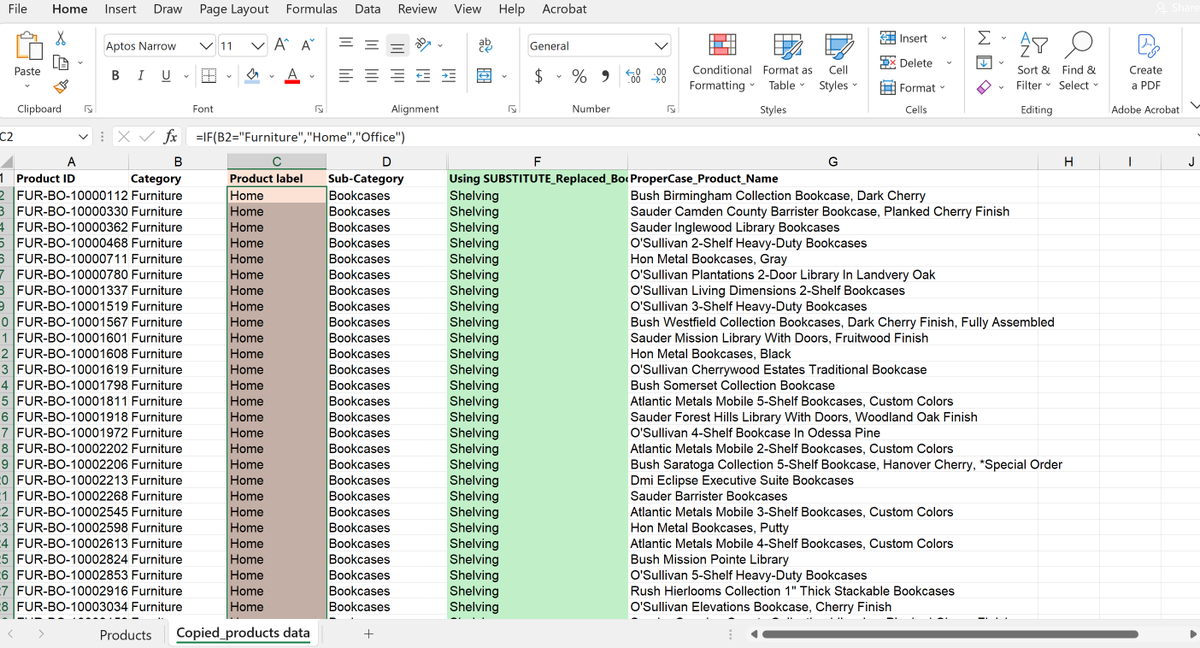Select column G header

coord(833,162)
